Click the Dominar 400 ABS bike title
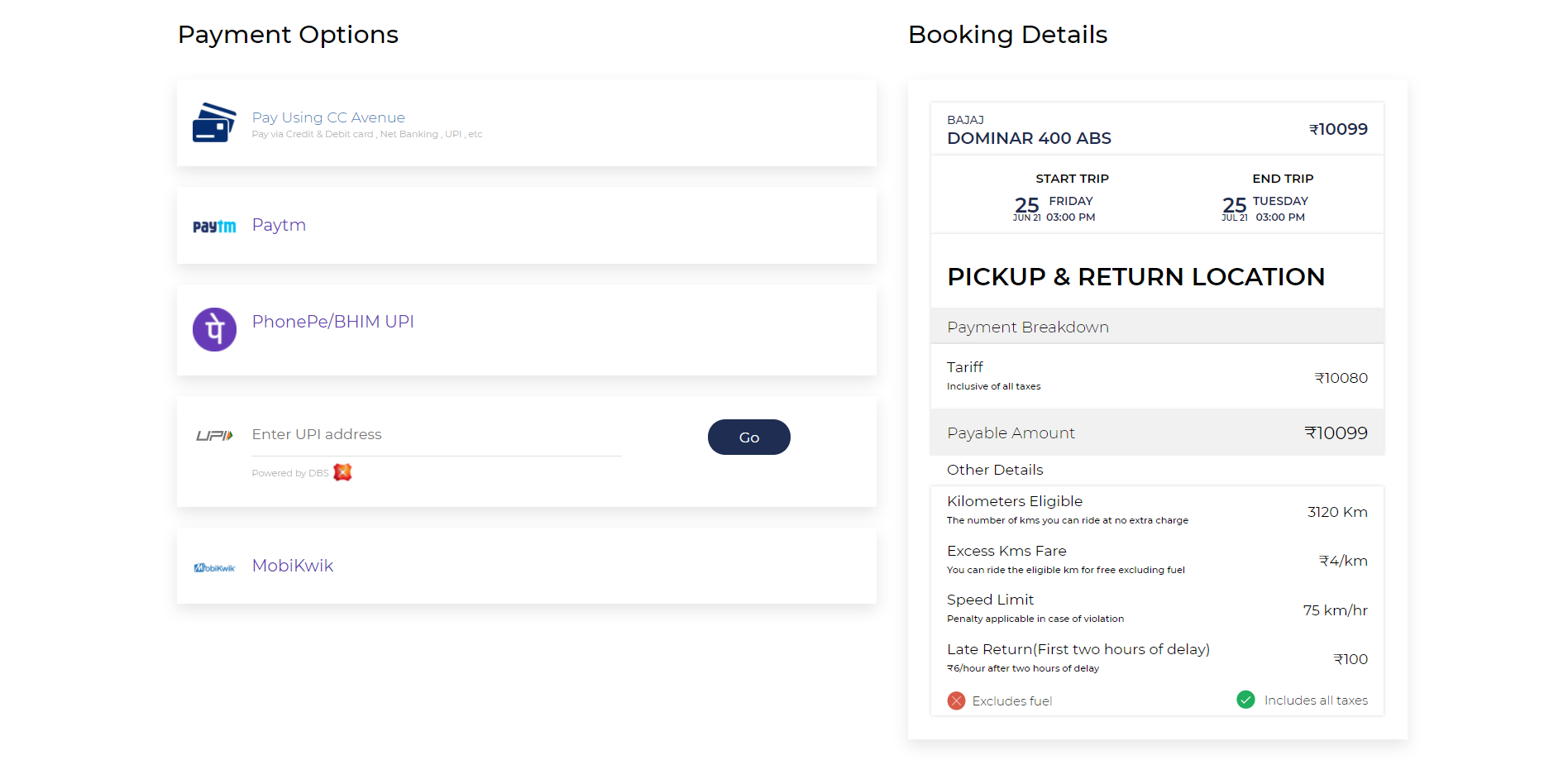The width and height of the screenshot is (1568, 765). 1029,138
